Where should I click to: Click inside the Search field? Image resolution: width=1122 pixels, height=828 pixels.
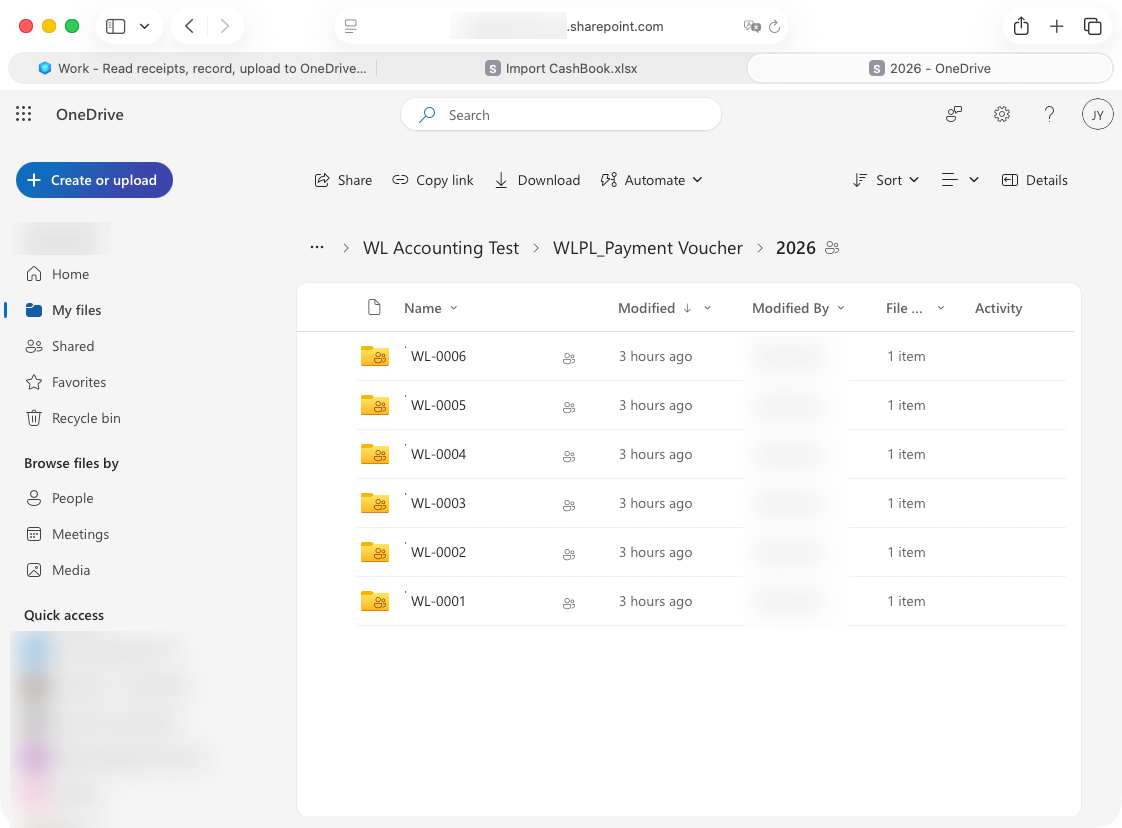pos(560,114)
